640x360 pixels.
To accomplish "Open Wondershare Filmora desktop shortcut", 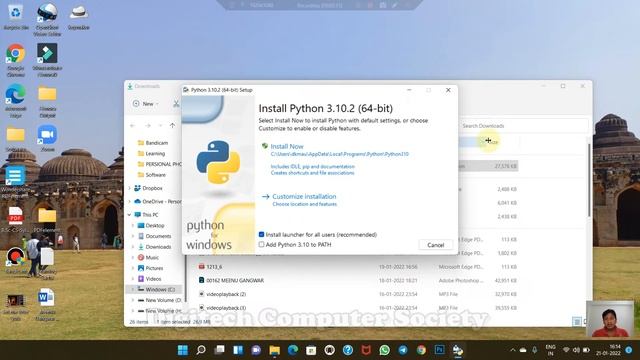I will [x=47, y=60].
